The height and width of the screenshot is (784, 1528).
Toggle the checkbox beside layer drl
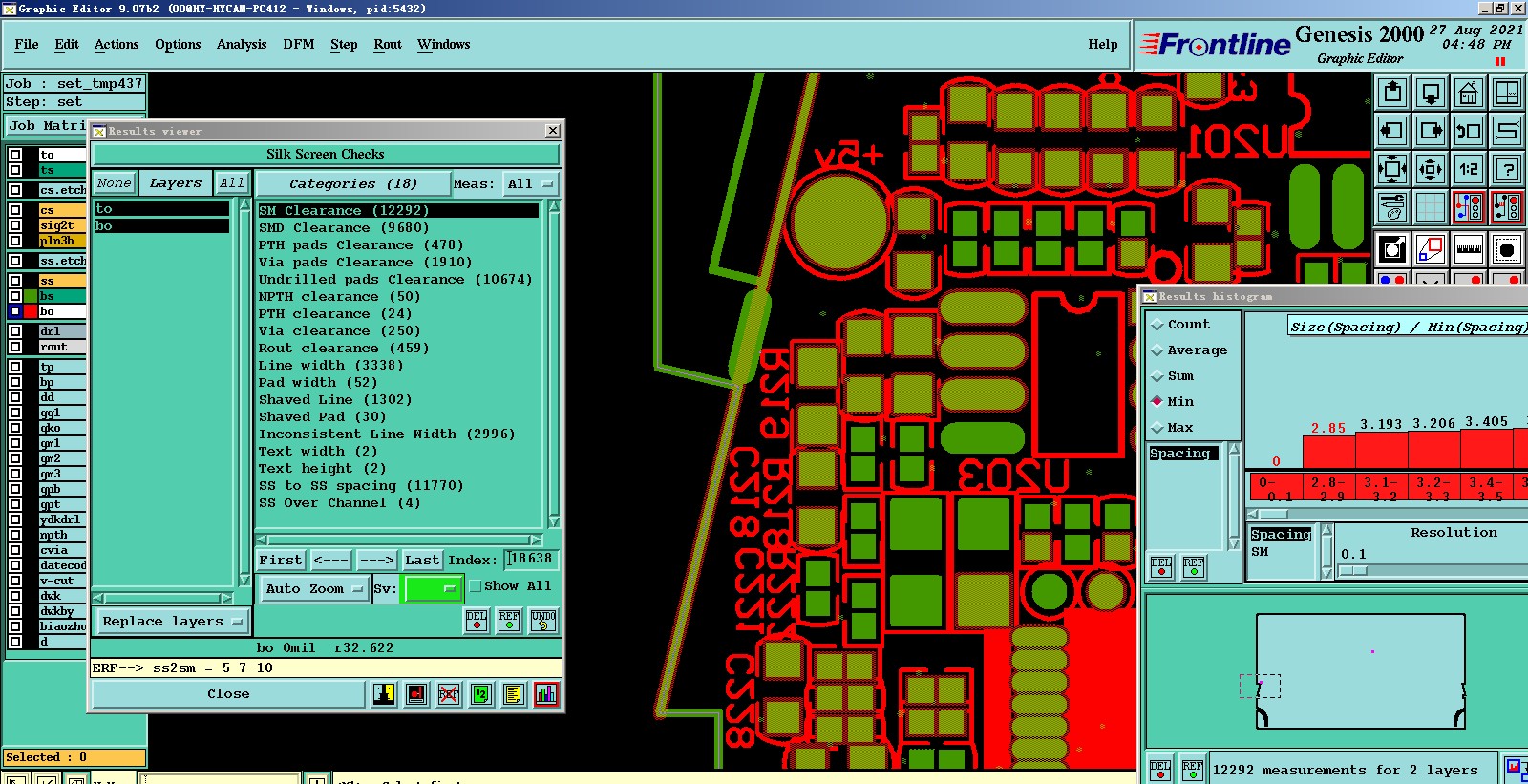15,331
